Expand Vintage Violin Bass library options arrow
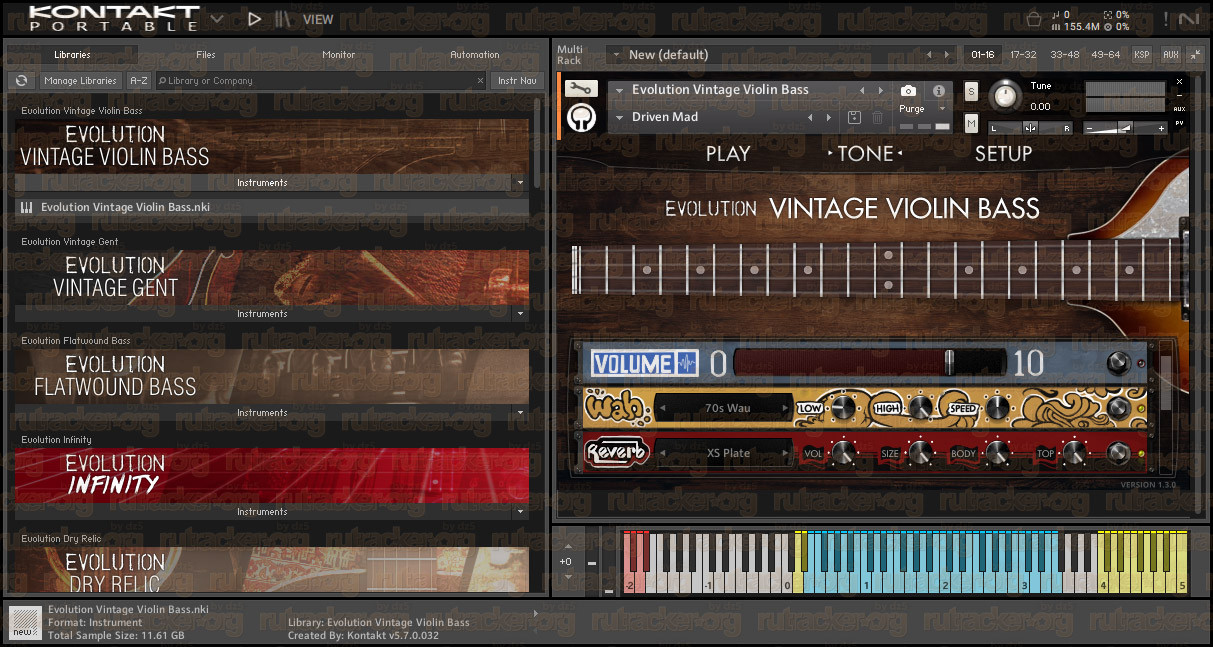Viewport: 1213px width, 647px height. pos(519,183)
